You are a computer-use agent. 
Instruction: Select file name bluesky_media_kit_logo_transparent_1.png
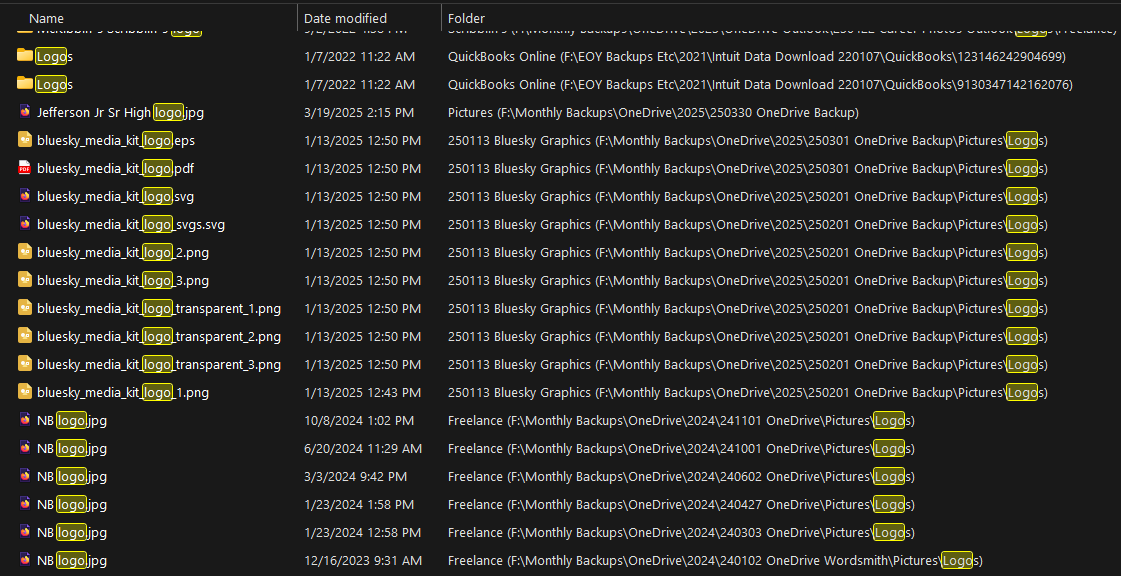[x=159, y=309]
